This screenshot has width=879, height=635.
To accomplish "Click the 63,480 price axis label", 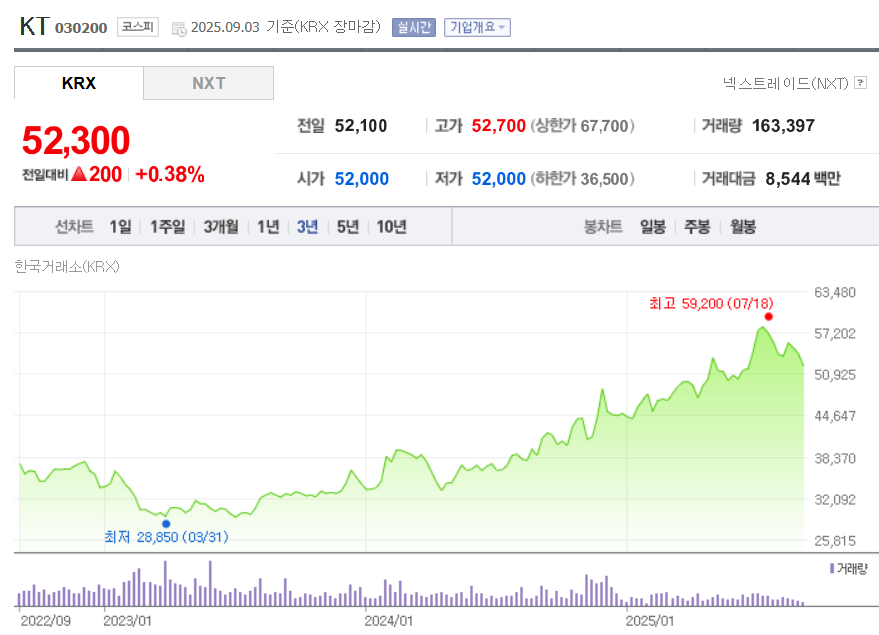I will coord(835,292).
